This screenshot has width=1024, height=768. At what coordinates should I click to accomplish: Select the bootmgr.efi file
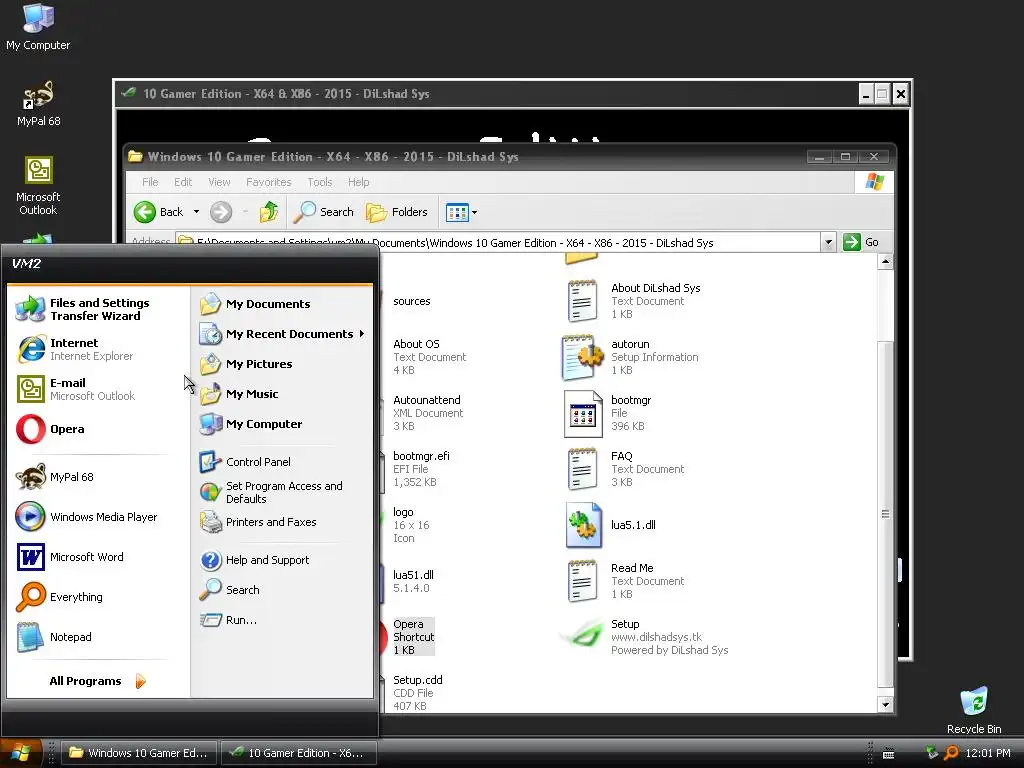421,469
